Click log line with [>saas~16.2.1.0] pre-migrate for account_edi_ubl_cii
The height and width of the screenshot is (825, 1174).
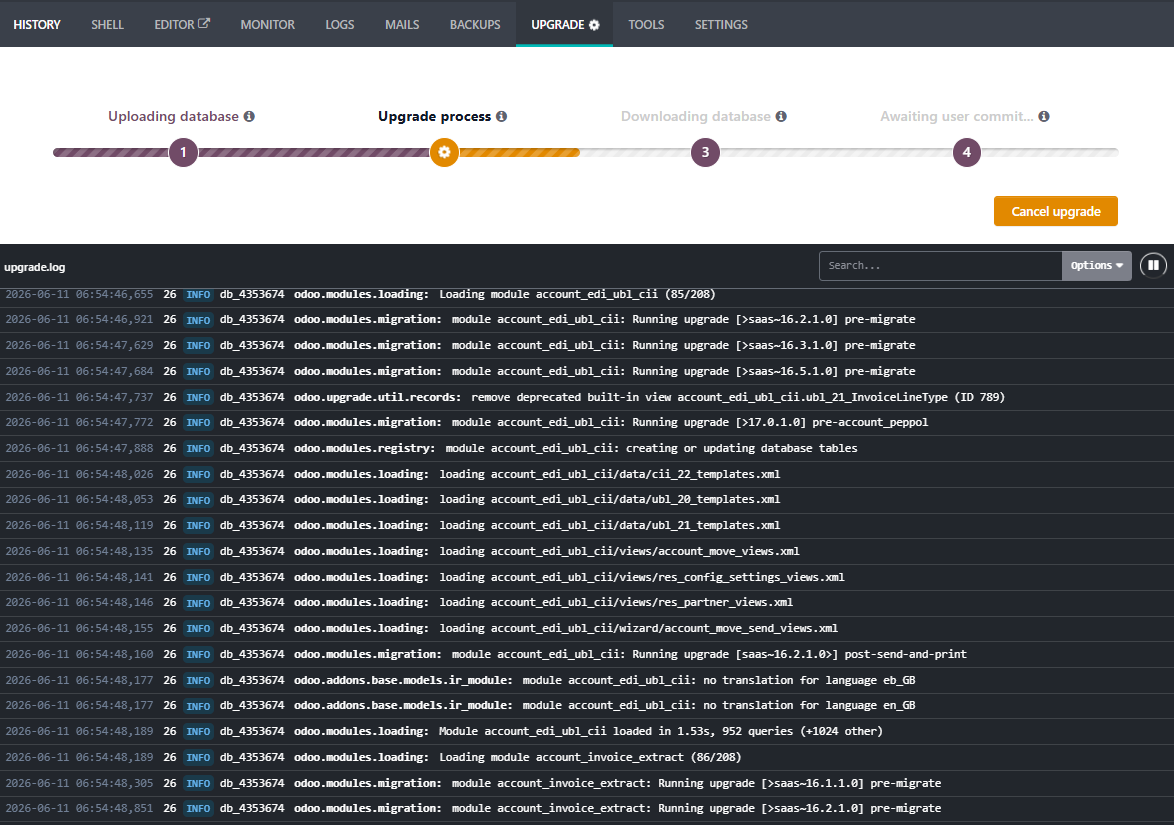[x=587, y=320]
